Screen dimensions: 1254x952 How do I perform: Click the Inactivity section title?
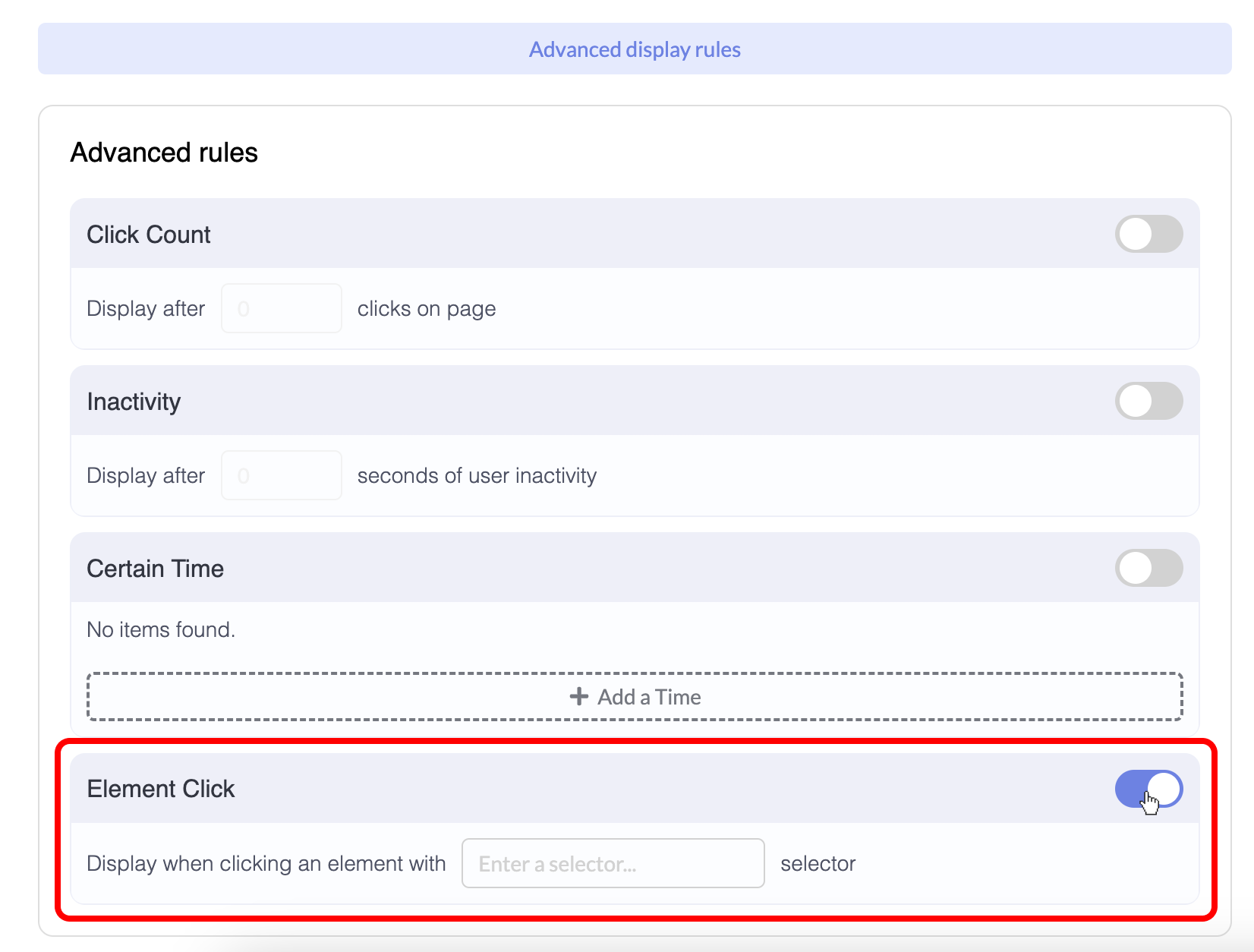pyautogui.click(x=134, y=402)
